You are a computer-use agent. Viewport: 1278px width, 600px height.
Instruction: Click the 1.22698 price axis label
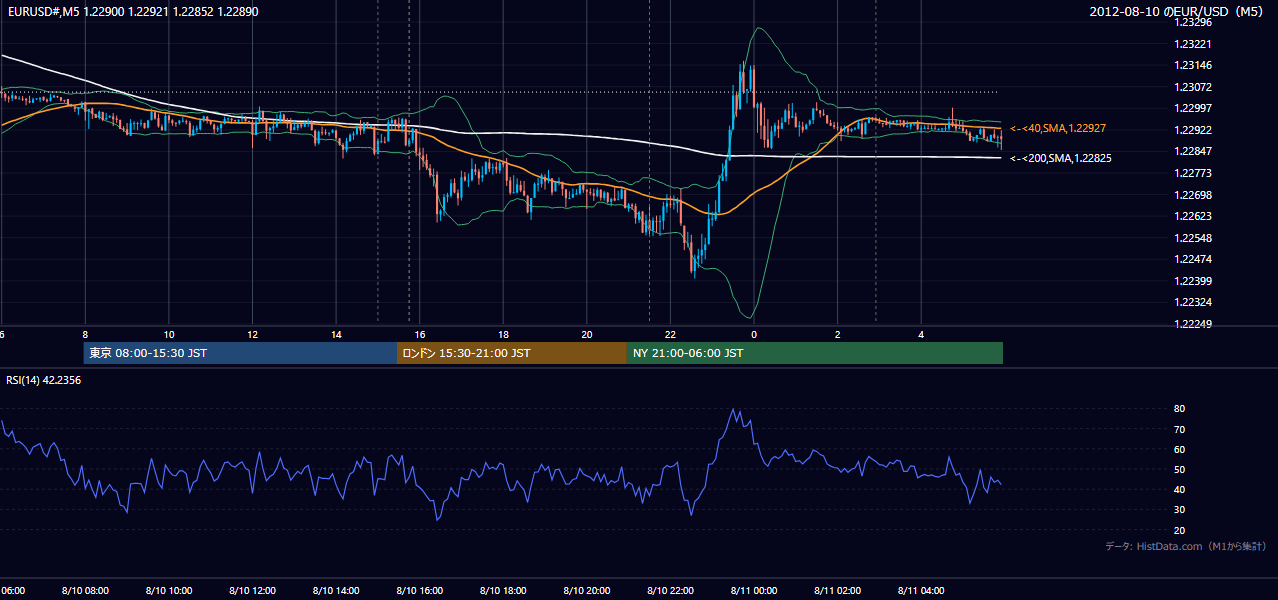(x=1192, y=195)
